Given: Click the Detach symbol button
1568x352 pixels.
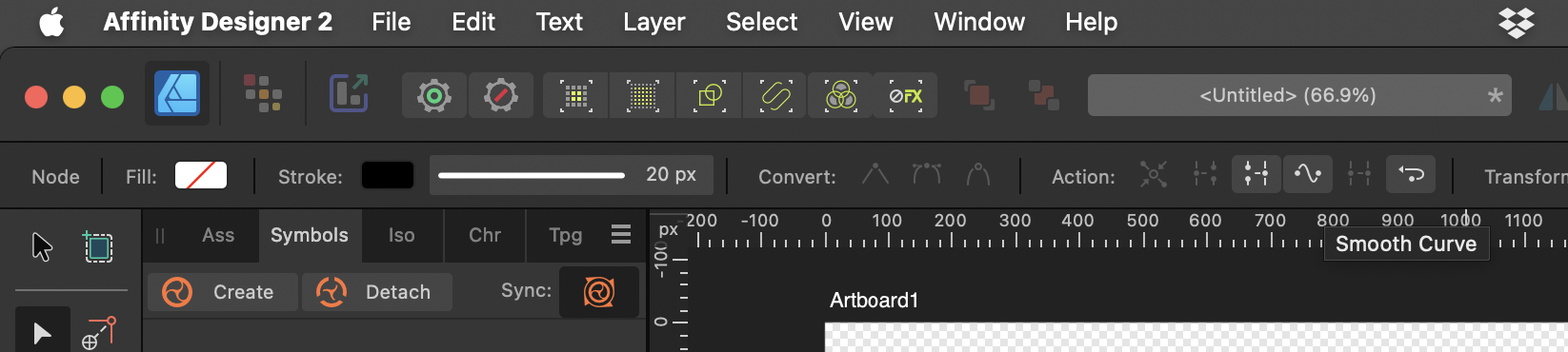Looking at the screenshot, I should [x=377, y=292].
